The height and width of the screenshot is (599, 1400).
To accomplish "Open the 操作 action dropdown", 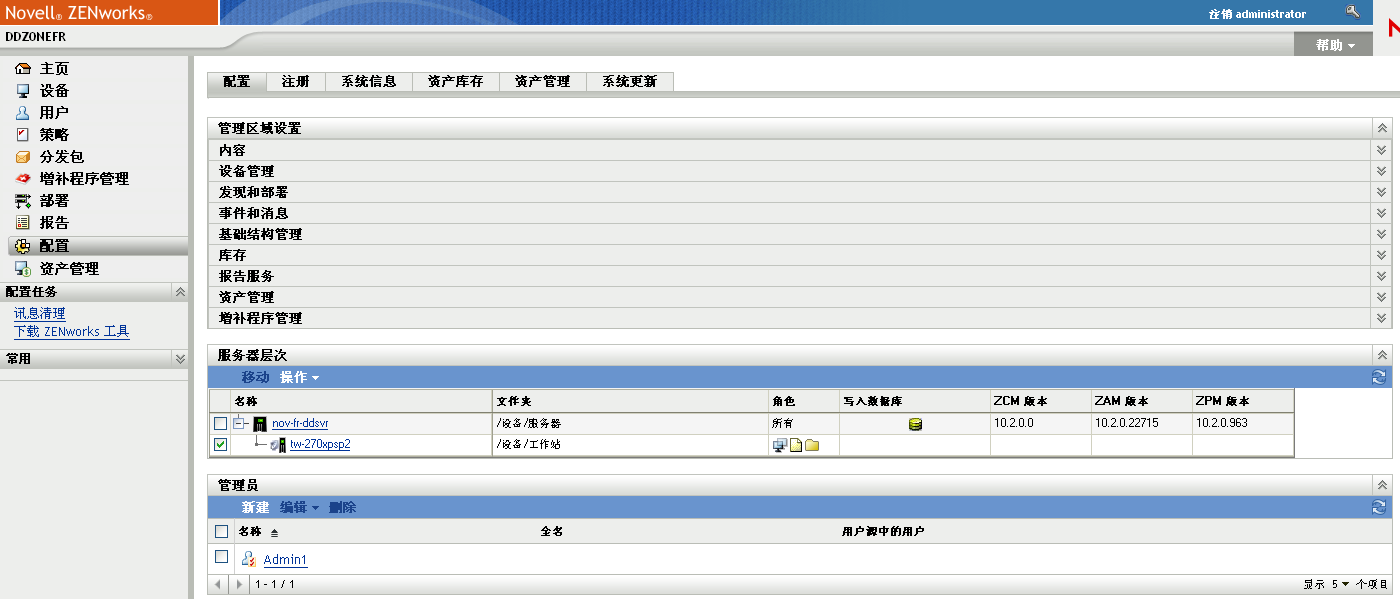I will tap(300, 377).
